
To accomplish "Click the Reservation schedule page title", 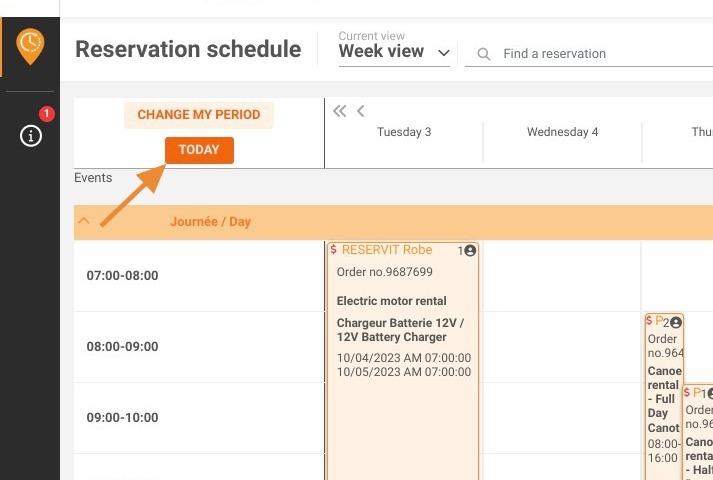I will (x=188, y=49).
